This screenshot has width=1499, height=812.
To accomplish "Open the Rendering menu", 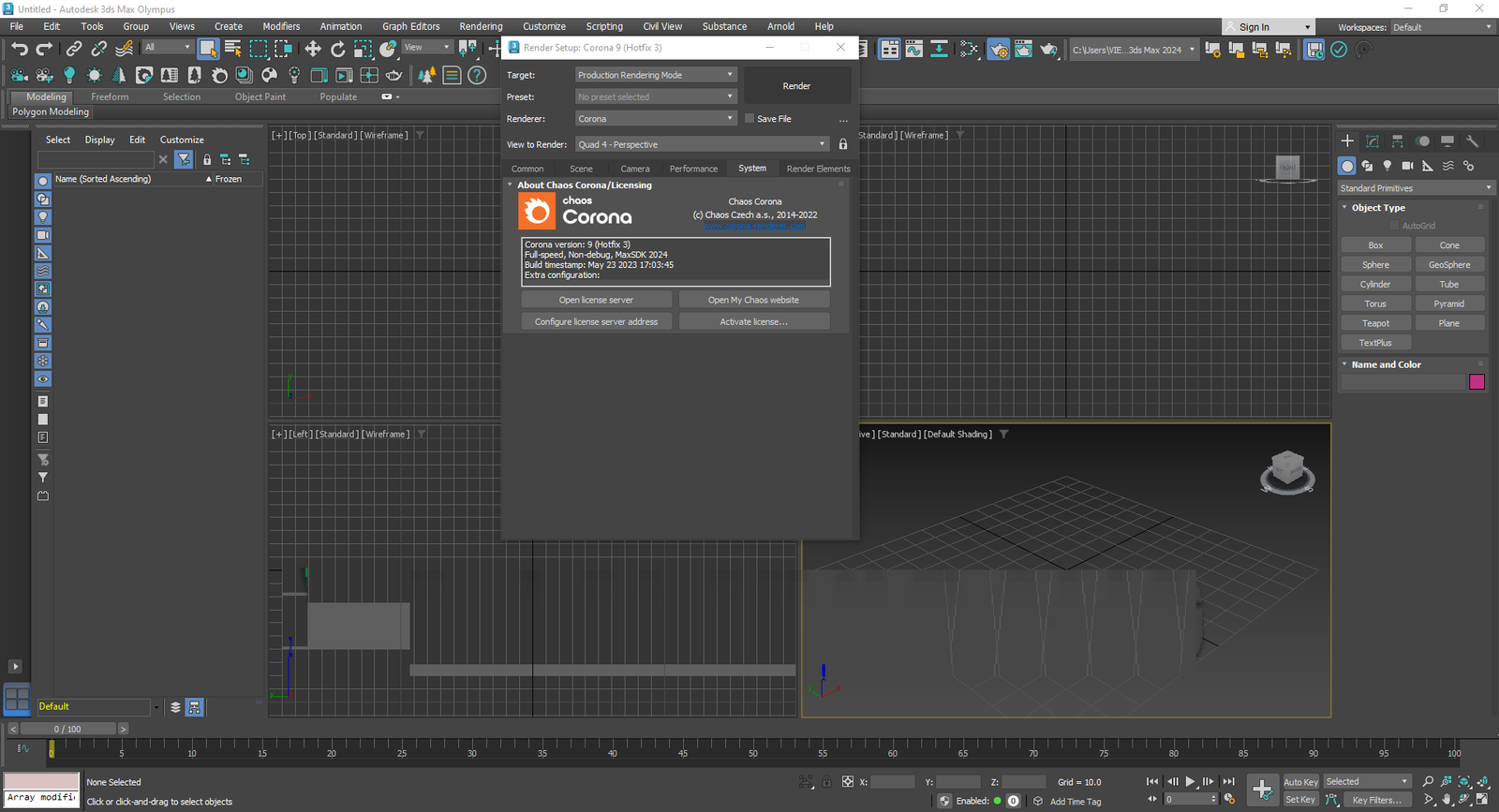I will pyautogui.click(x=481, y=26).
